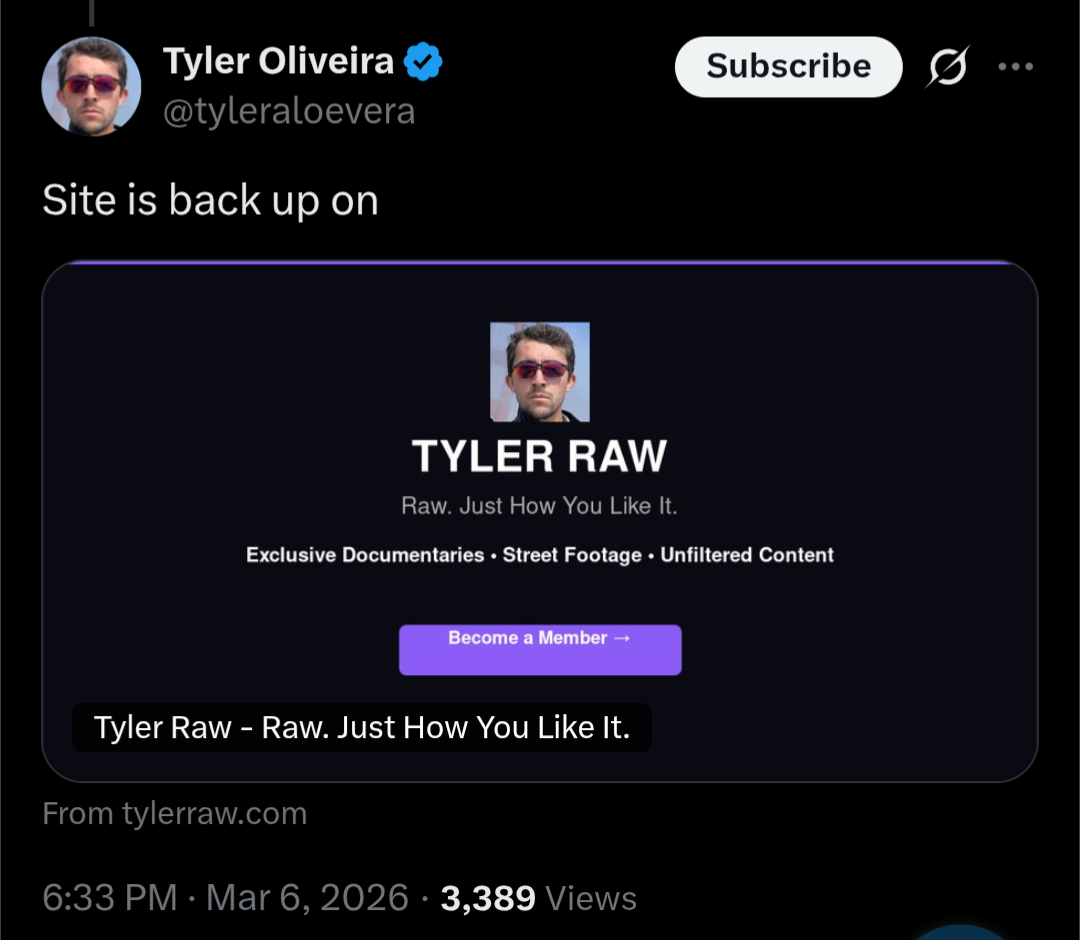
Task: Click the 6:33 PM timestamp
Action: [110, 897]
